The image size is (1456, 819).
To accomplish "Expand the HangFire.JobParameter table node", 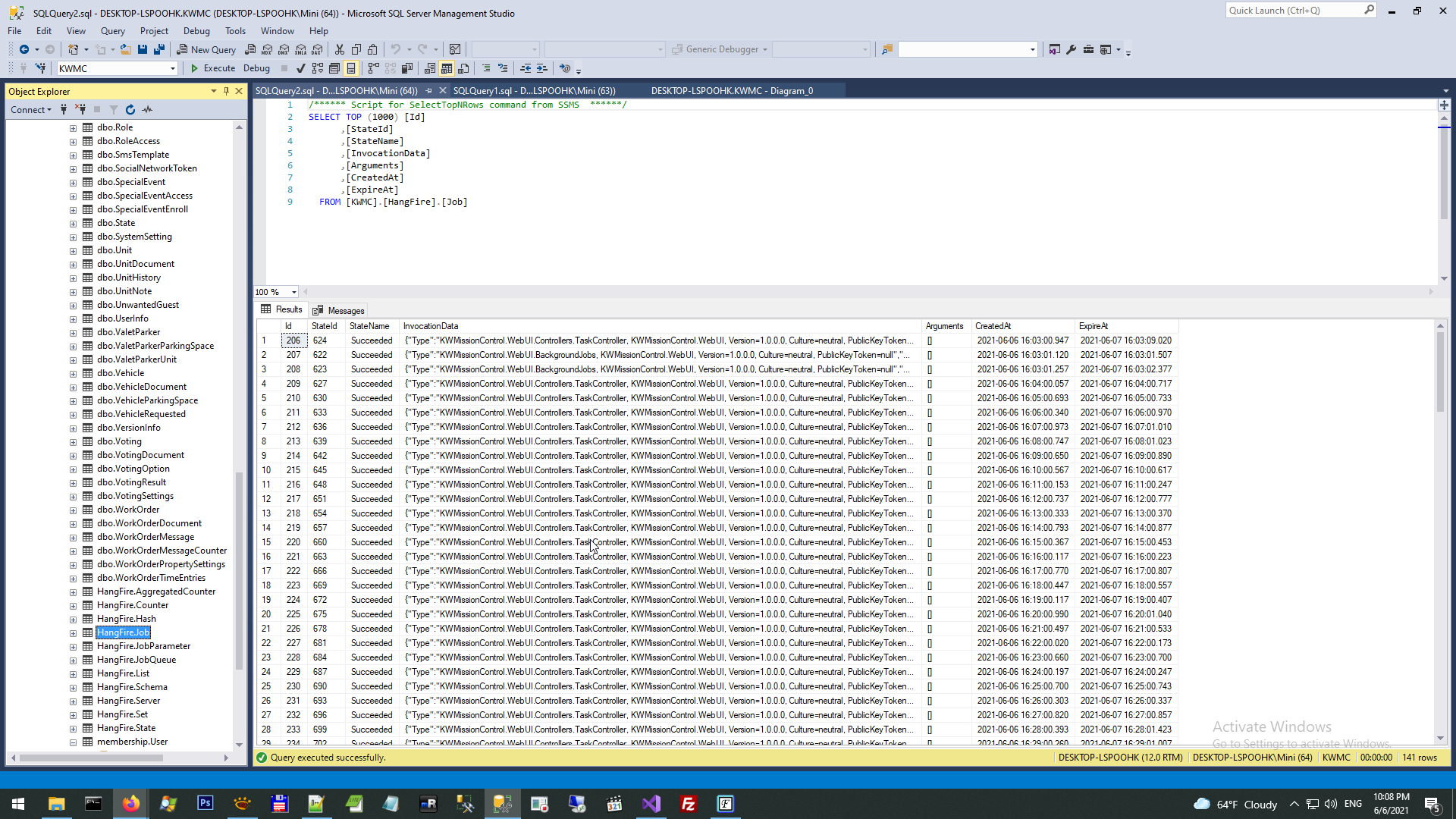I will (x=74, y=647).
